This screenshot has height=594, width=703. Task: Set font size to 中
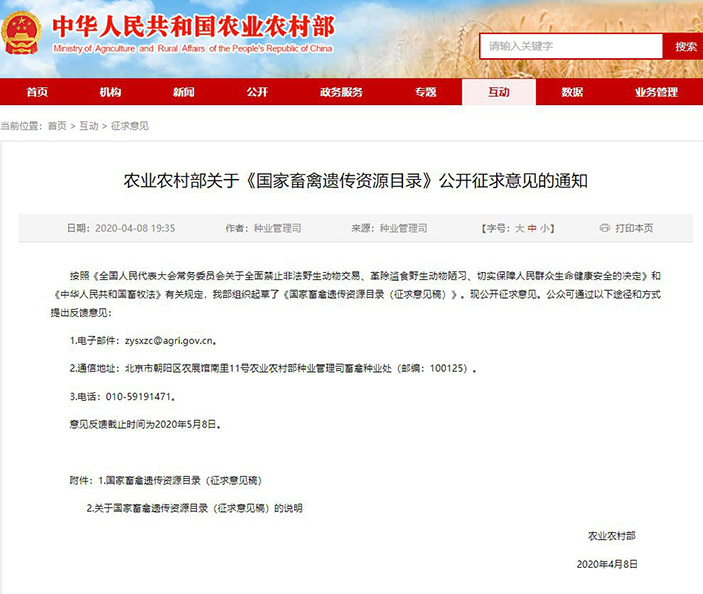point(532,228)
